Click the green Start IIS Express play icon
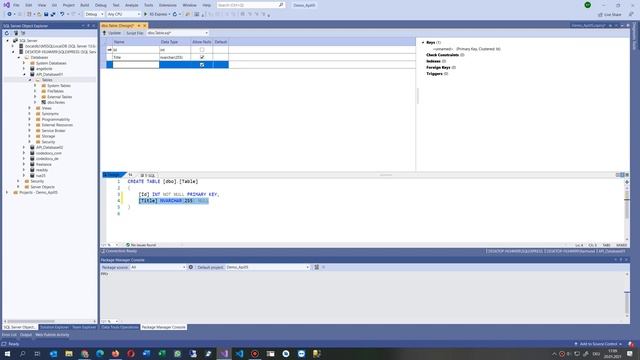Viewport: 640px width, 360px height. point(145,14)
